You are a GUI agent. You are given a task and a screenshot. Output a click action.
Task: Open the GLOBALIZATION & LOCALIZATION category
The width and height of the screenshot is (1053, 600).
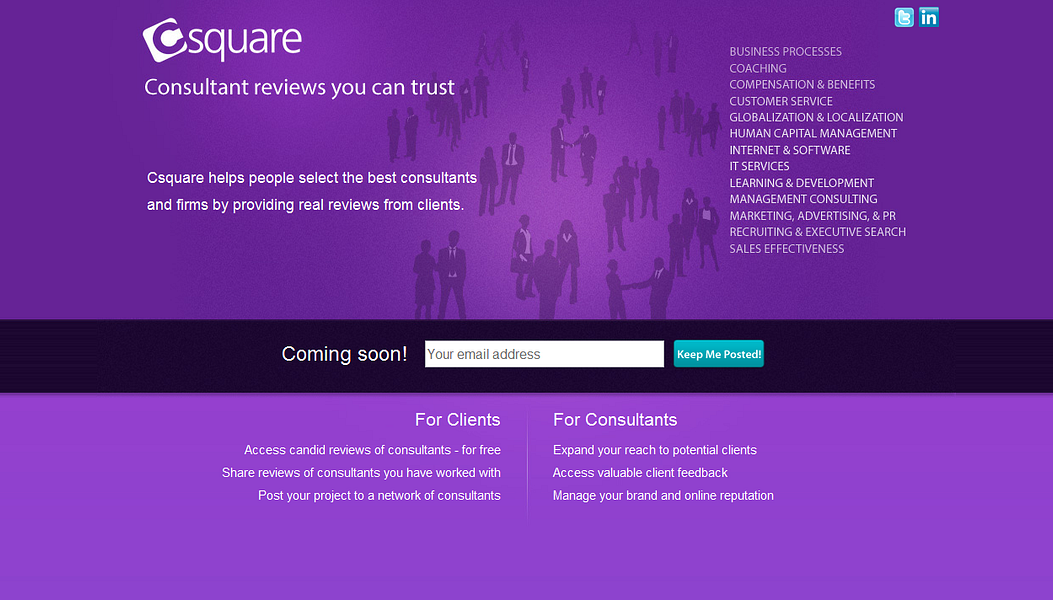[x=816, y=117]
